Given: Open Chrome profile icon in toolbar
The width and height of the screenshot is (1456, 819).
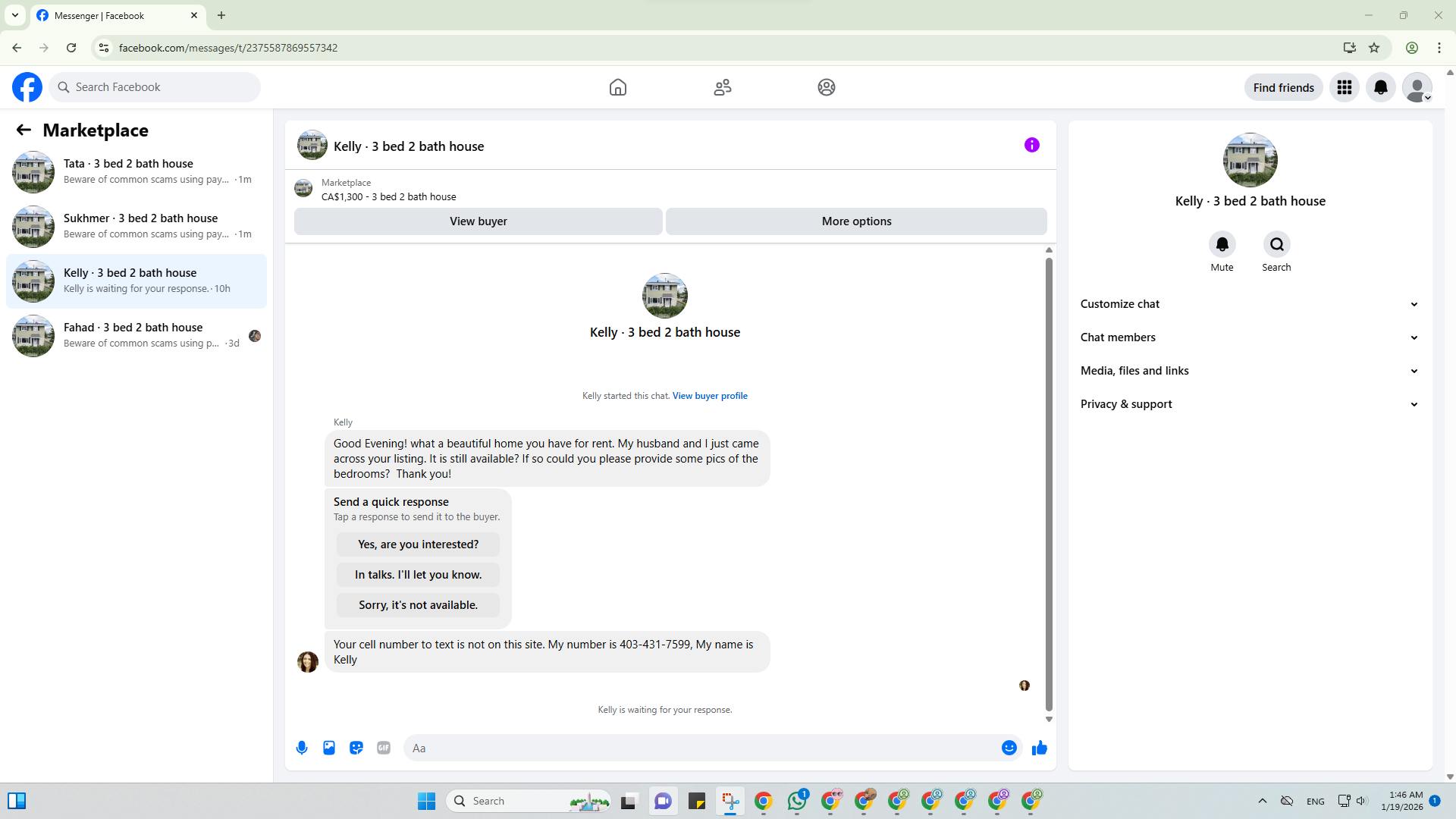Looking at the screenshot, I should pos(1412,48).
